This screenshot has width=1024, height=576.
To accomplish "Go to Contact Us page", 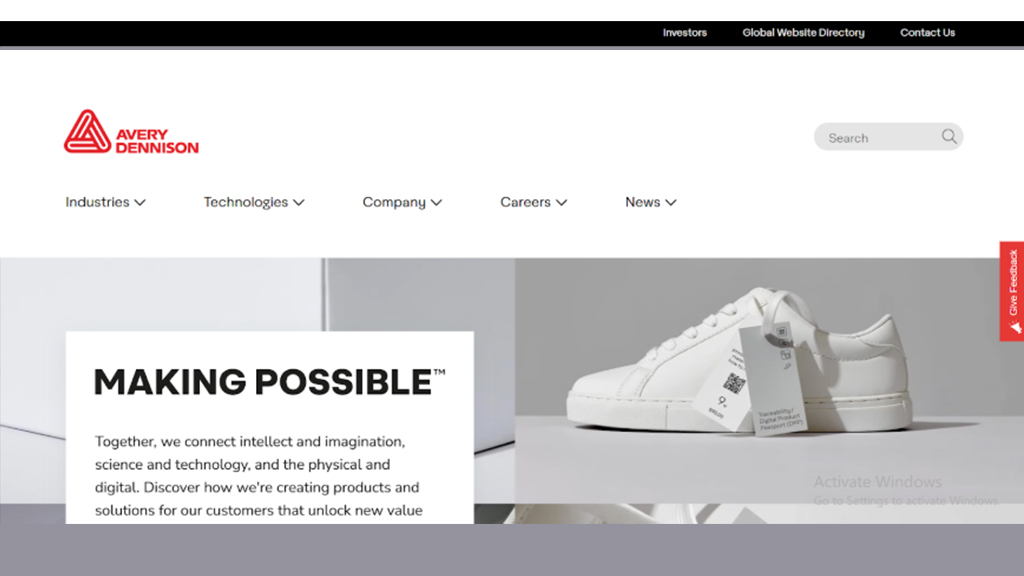I will (x=927, y=33).
